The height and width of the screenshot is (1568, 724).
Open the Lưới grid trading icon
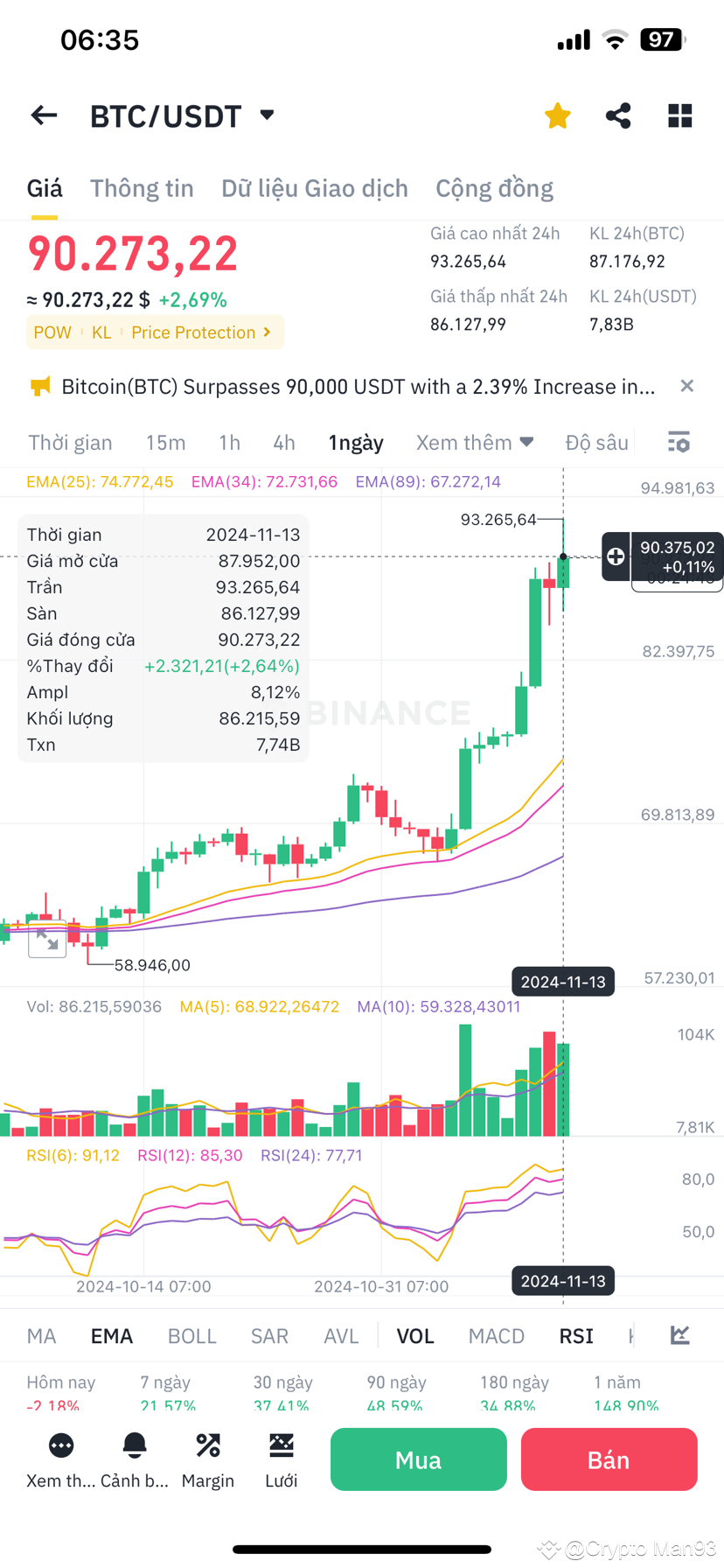[x=282, y=1445]
